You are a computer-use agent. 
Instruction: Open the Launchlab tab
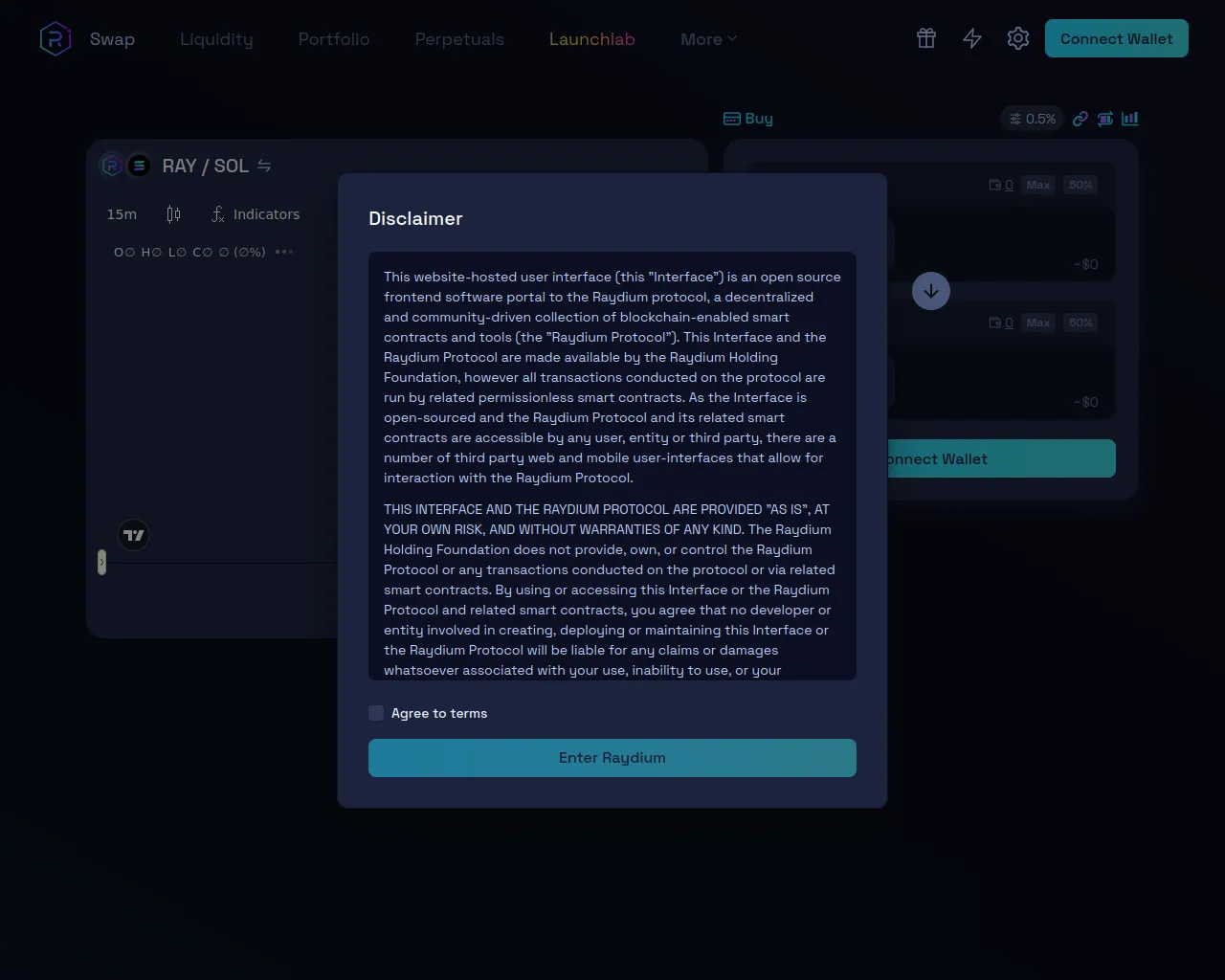591,39
